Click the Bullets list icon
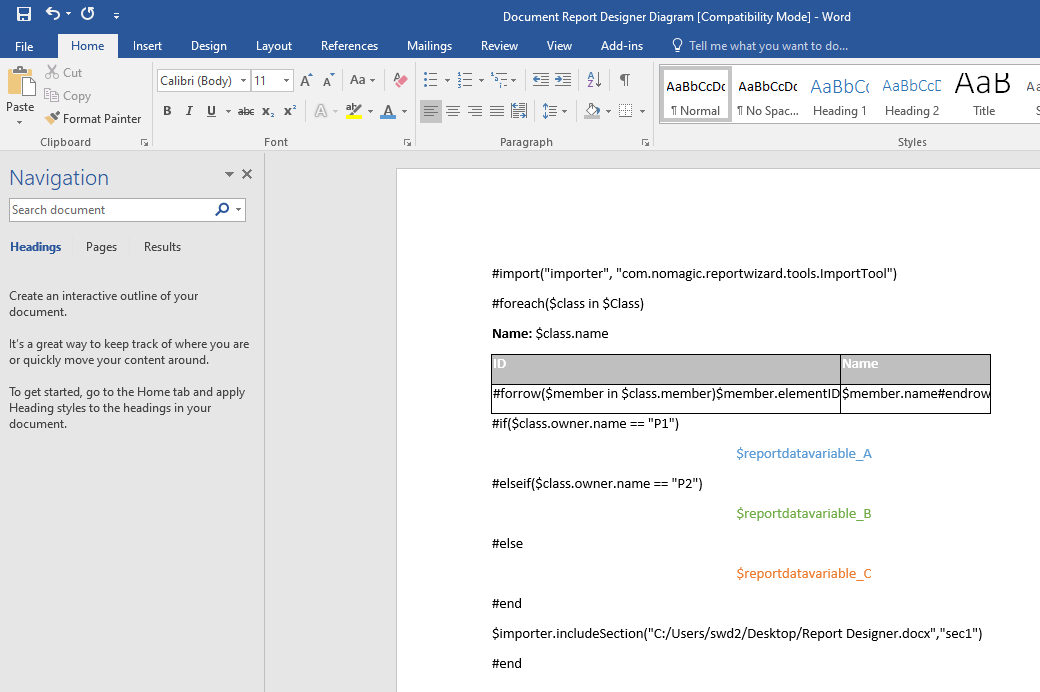 coord(430,80)
